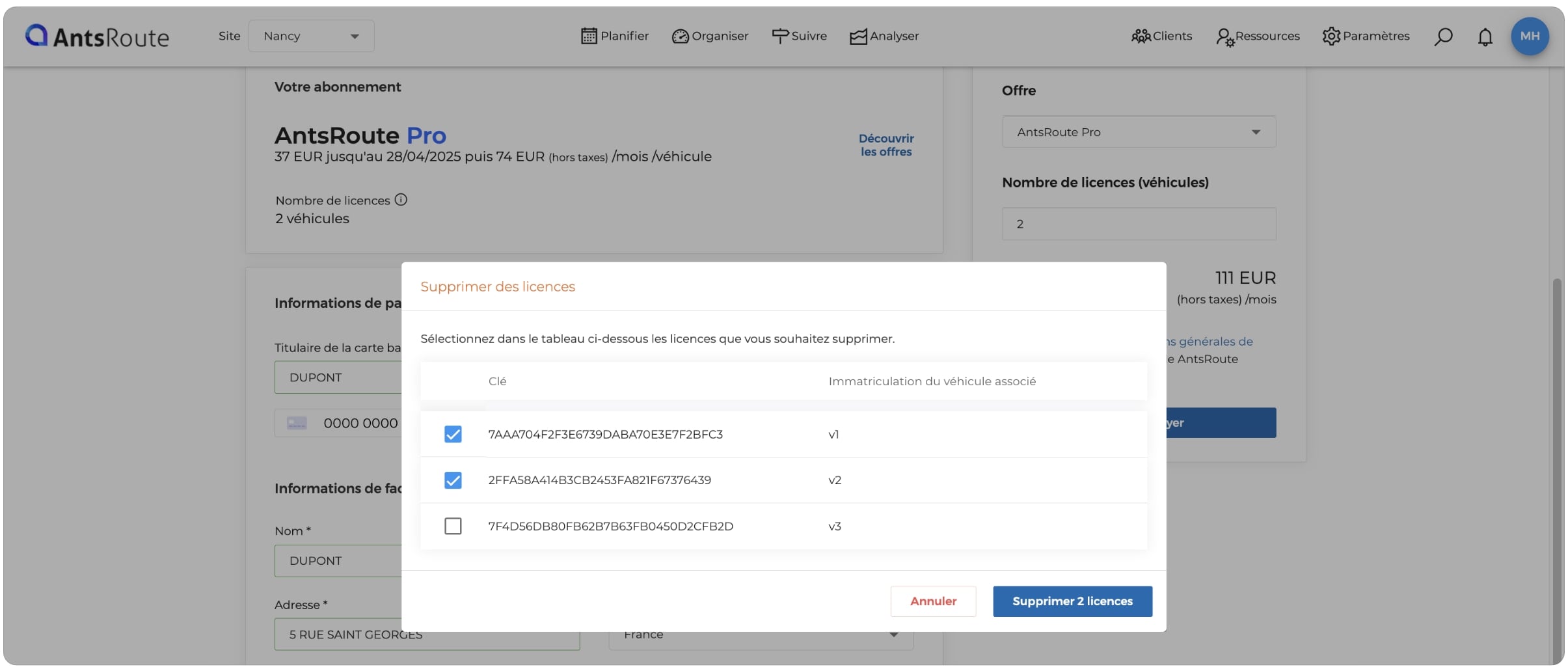Viewport: 1568px width, 669px height.
Task: Open Paramètres settings
Action: 1366,36
